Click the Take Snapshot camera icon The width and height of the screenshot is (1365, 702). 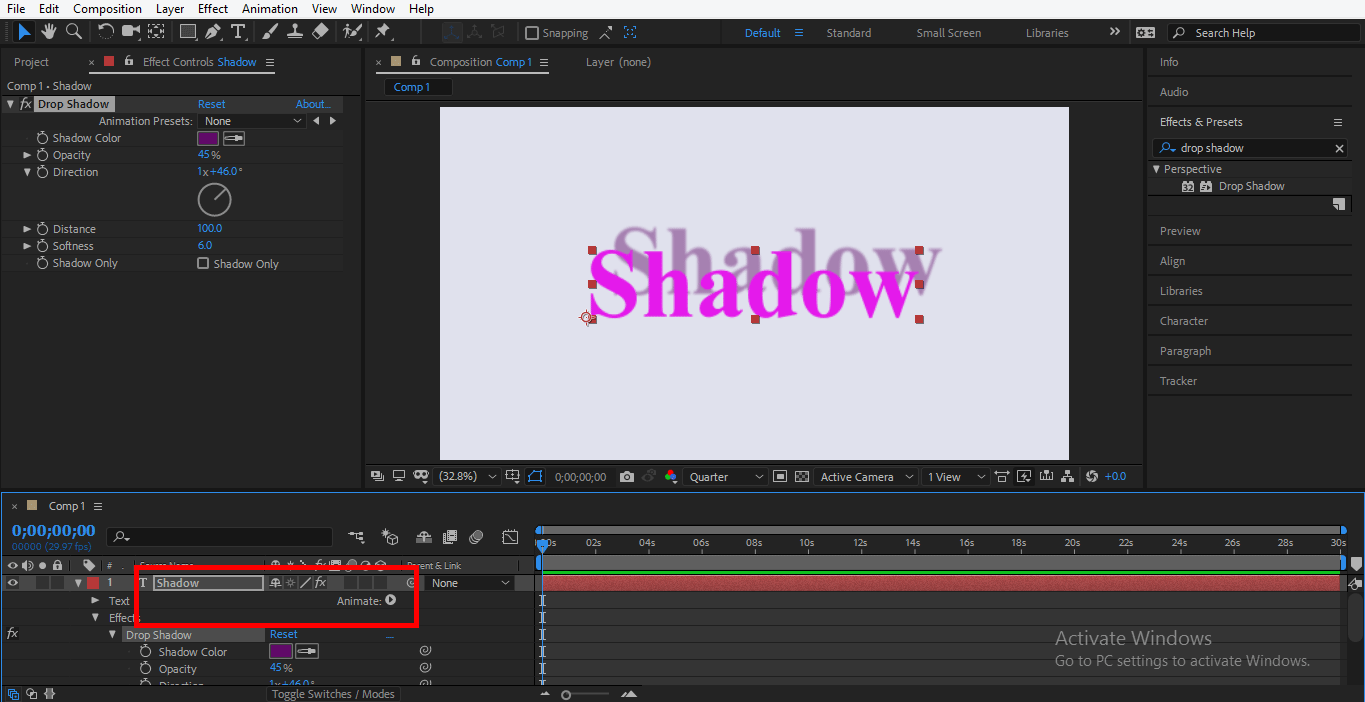(x=627, y=477)
